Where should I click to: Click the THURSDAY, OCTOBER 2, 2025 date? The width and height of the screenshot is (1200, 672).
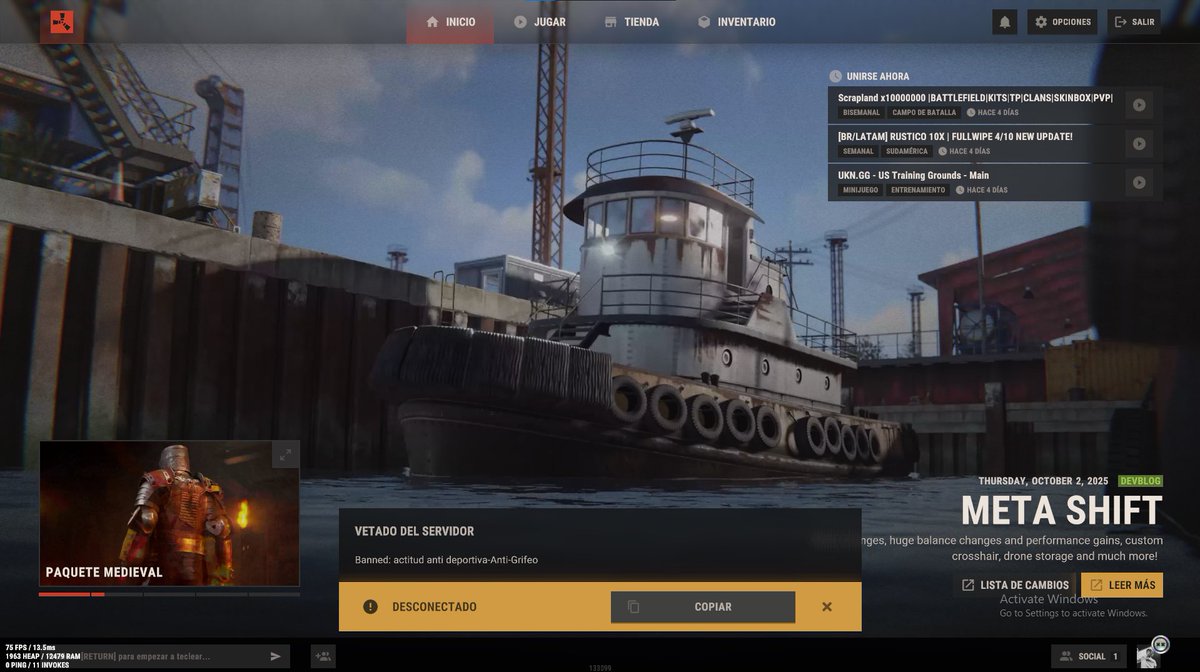(x=1045, y=481)
